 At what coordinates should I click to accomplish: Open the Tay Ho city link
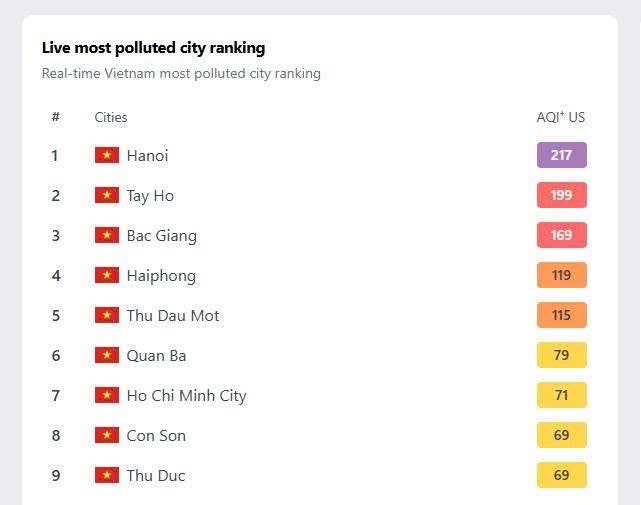(150, 195)
